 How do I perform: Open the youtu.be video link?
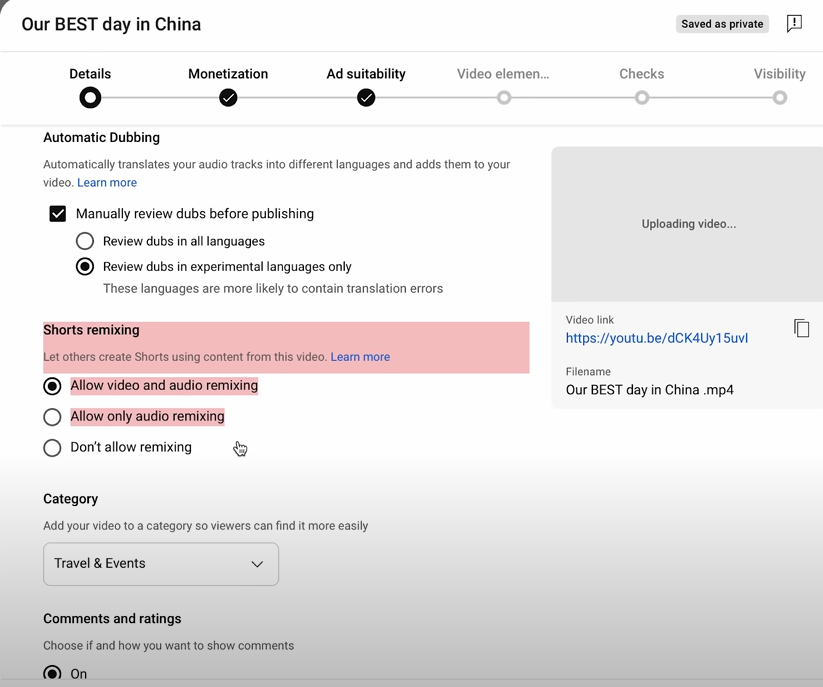coord(656,338)
